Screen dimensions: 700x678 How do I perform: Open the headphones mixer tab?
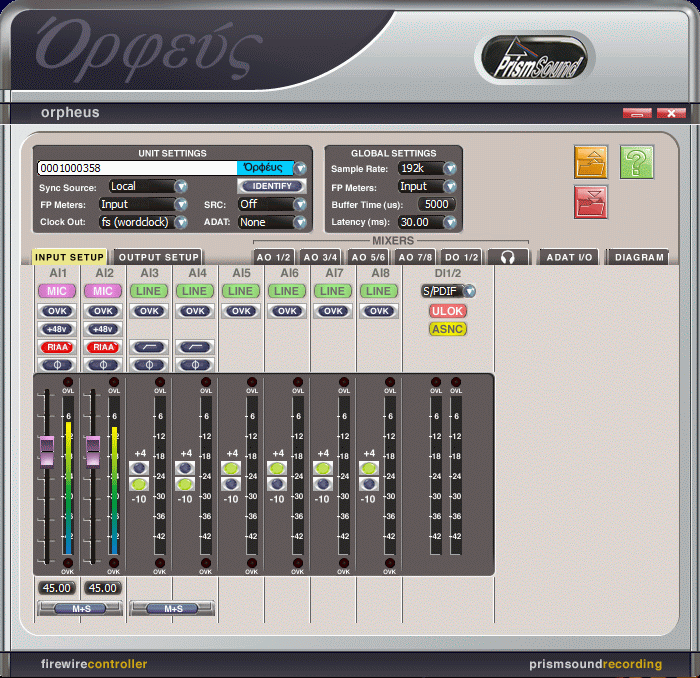point(508,257)
